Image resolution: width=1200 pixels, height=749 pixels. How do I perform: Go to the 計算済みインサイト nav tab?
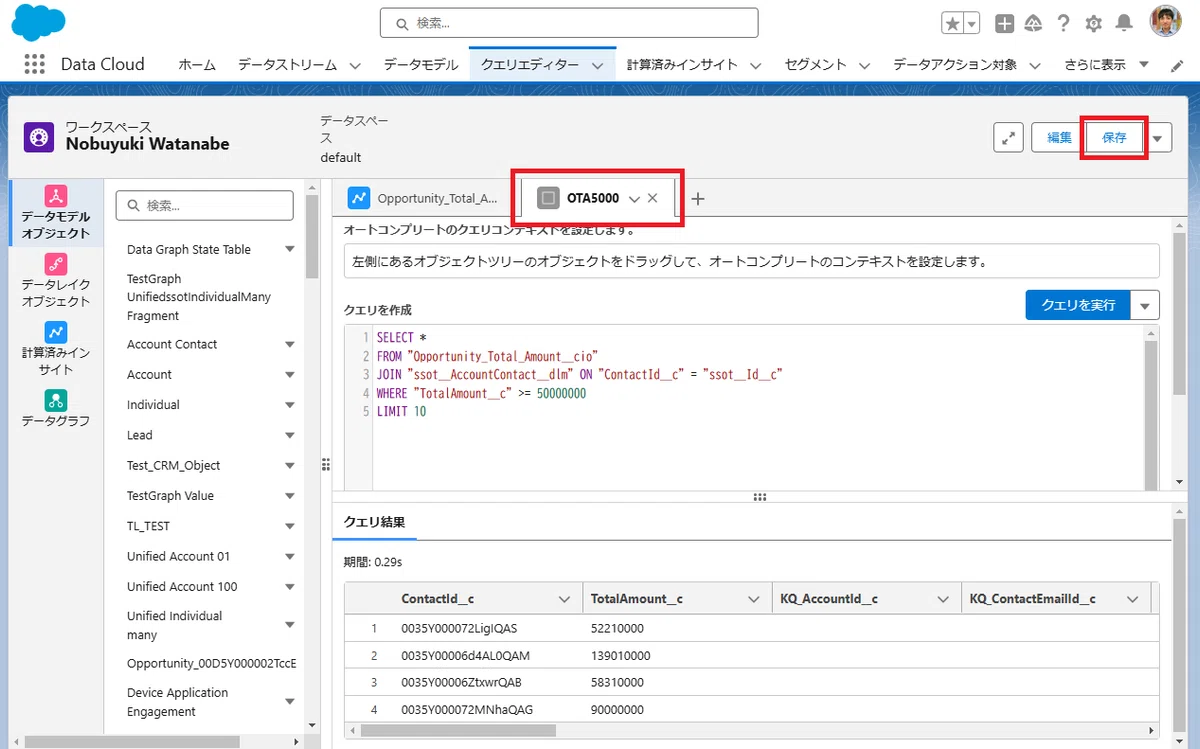click(x=682, y=64)
